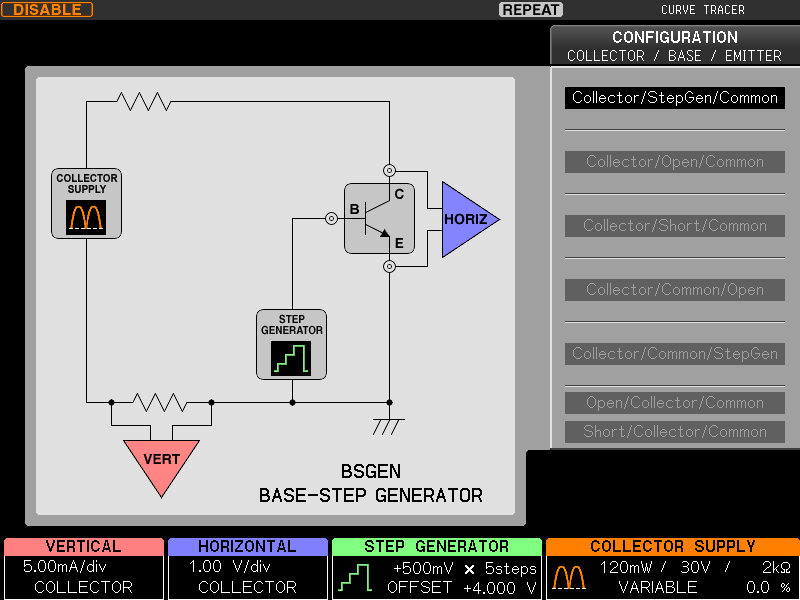The height and width of the screenshot is (600, 800).
Task: Click the 5.00mA/div vertical scale value
Action: coord(65,567)
